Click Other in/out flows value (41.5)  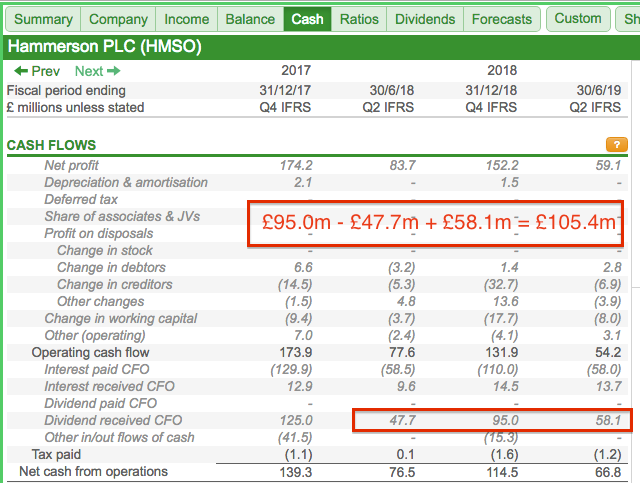(295, 438)
